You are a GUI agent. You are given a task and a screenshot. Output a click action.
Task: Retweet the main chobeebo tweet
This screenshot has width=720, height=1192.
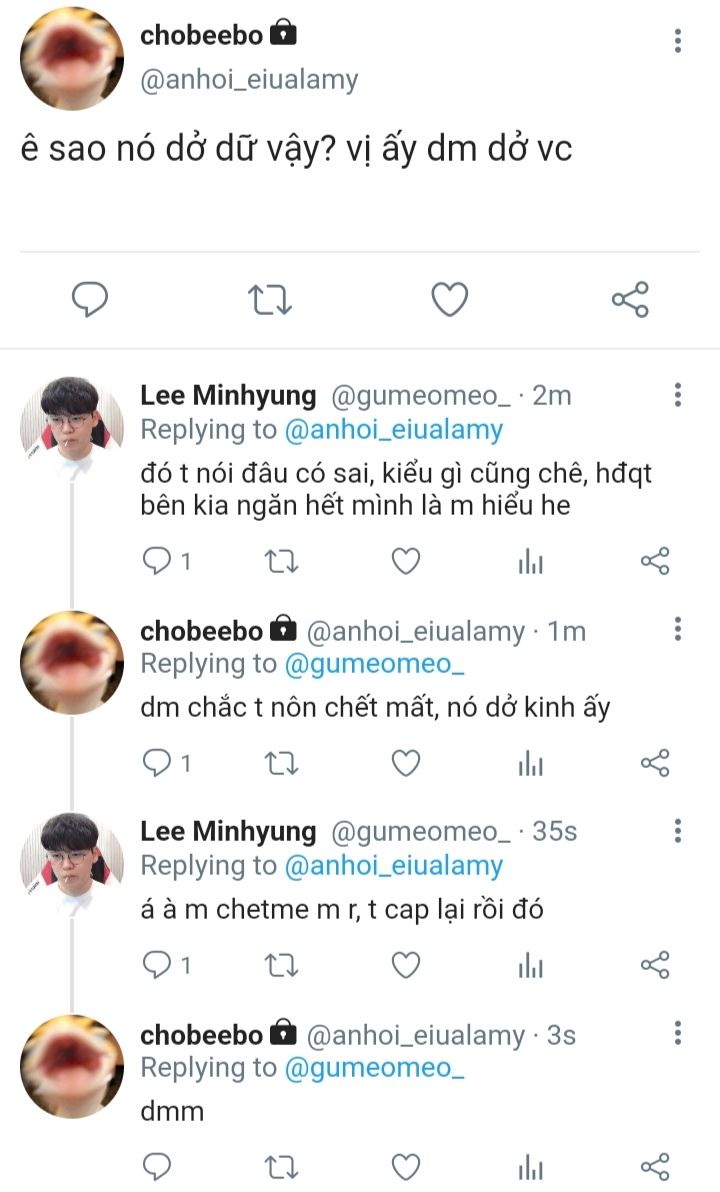click(270, 299)
